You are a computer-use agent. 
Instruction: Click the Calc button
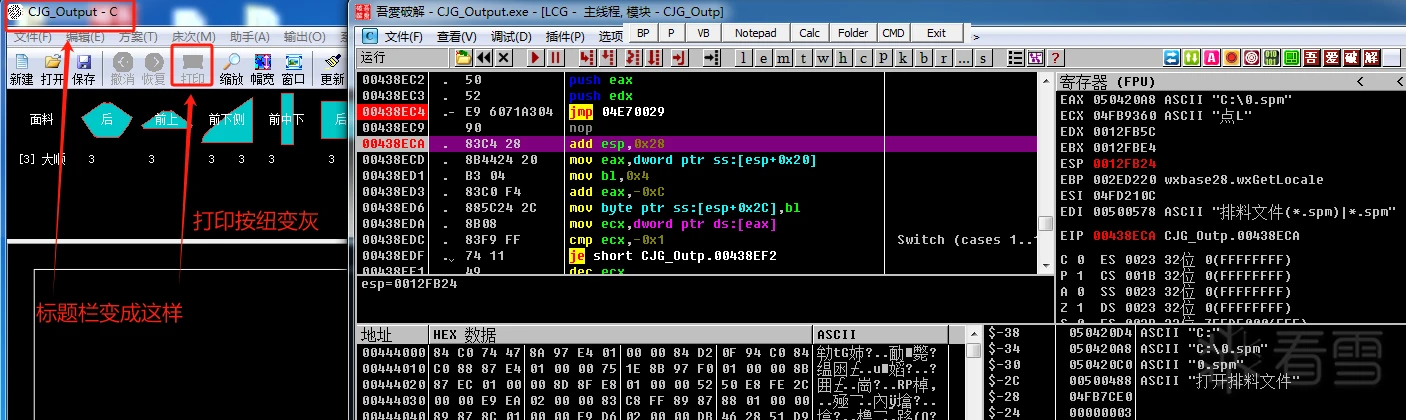809,33
